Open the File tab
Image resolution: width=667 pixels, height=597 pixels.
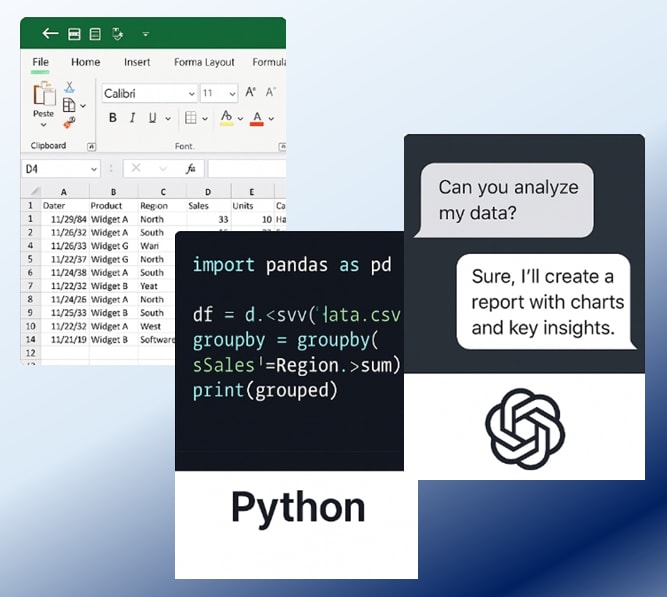(40, 62)
